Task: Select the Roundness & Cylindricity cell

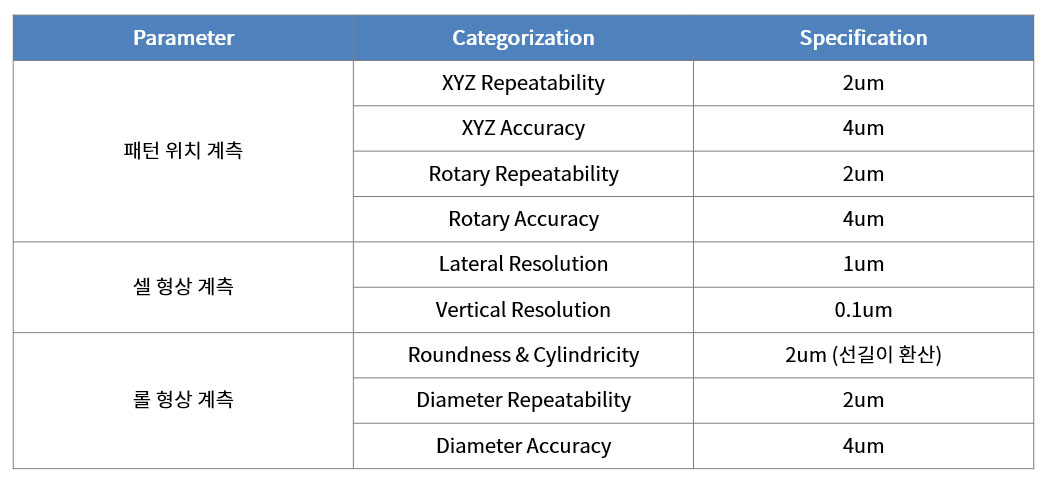Action: 523,355
